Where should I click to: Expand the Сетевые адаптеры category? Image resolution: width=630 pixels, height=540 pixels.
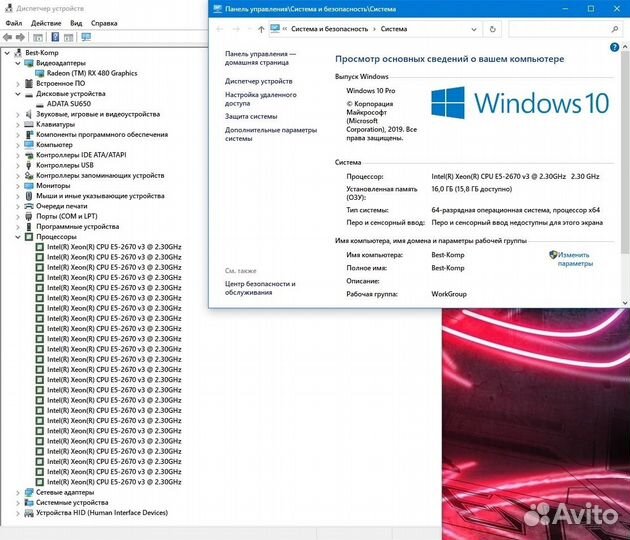point(18,492)
